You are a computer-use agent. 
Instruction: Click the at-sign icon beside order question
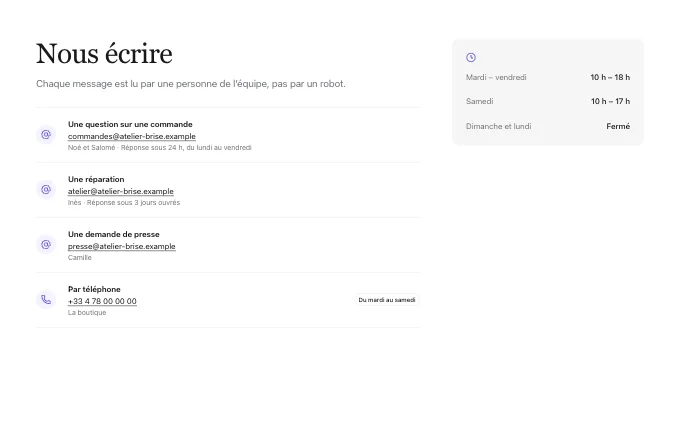[46, 135]
